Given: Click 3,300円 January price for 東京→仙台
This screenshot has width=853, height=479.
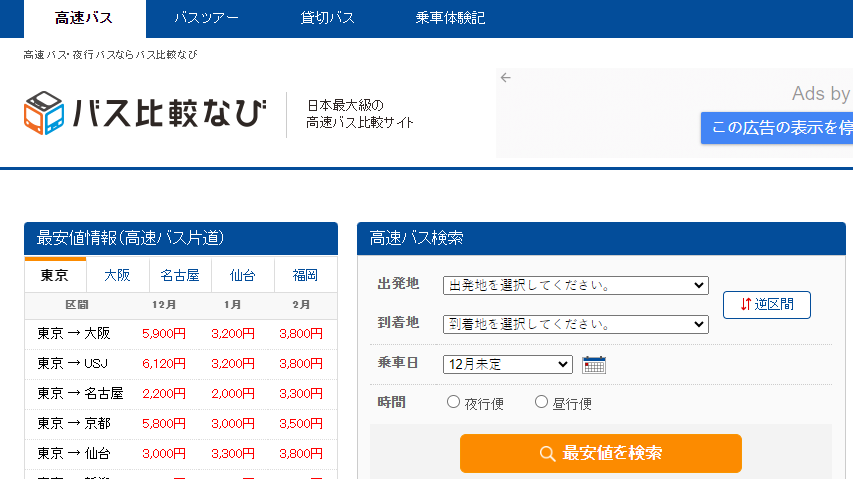Looking at the screenshot, I should point(233,453).
